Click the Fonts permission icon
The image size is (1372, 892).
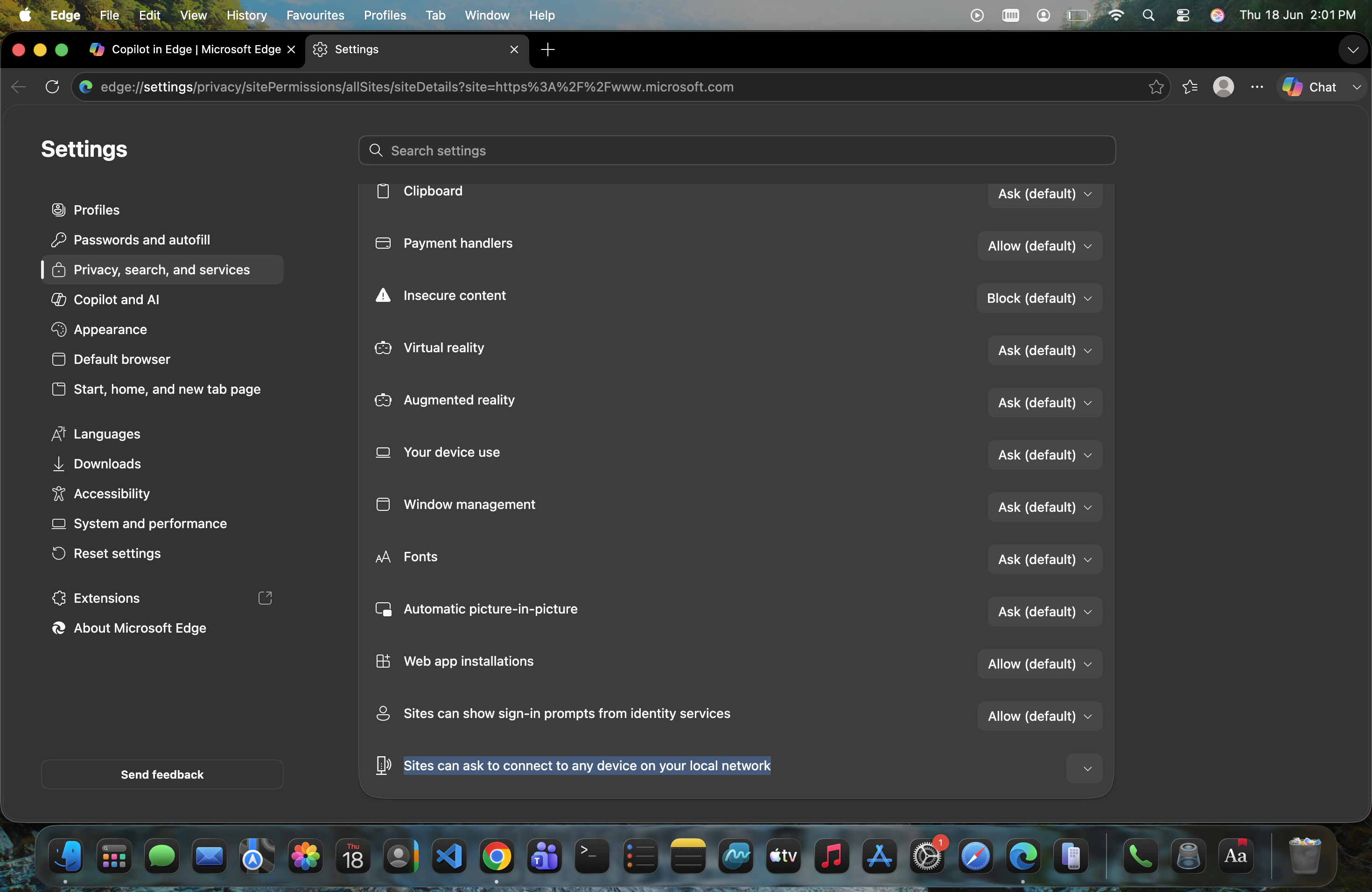point(383,557)
